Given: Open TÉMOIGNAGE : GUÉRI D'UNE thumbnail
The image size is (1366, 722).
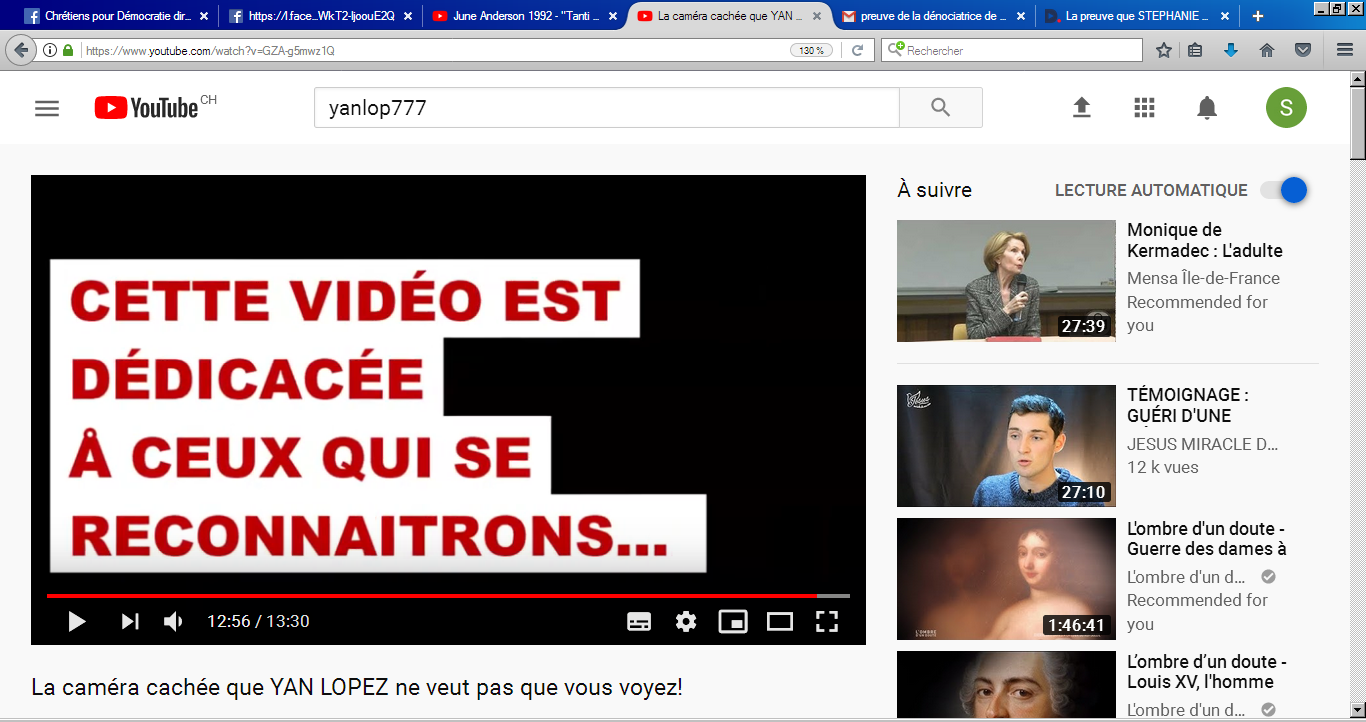Looking at the screenshot, I should click(x=1006, y=446).
